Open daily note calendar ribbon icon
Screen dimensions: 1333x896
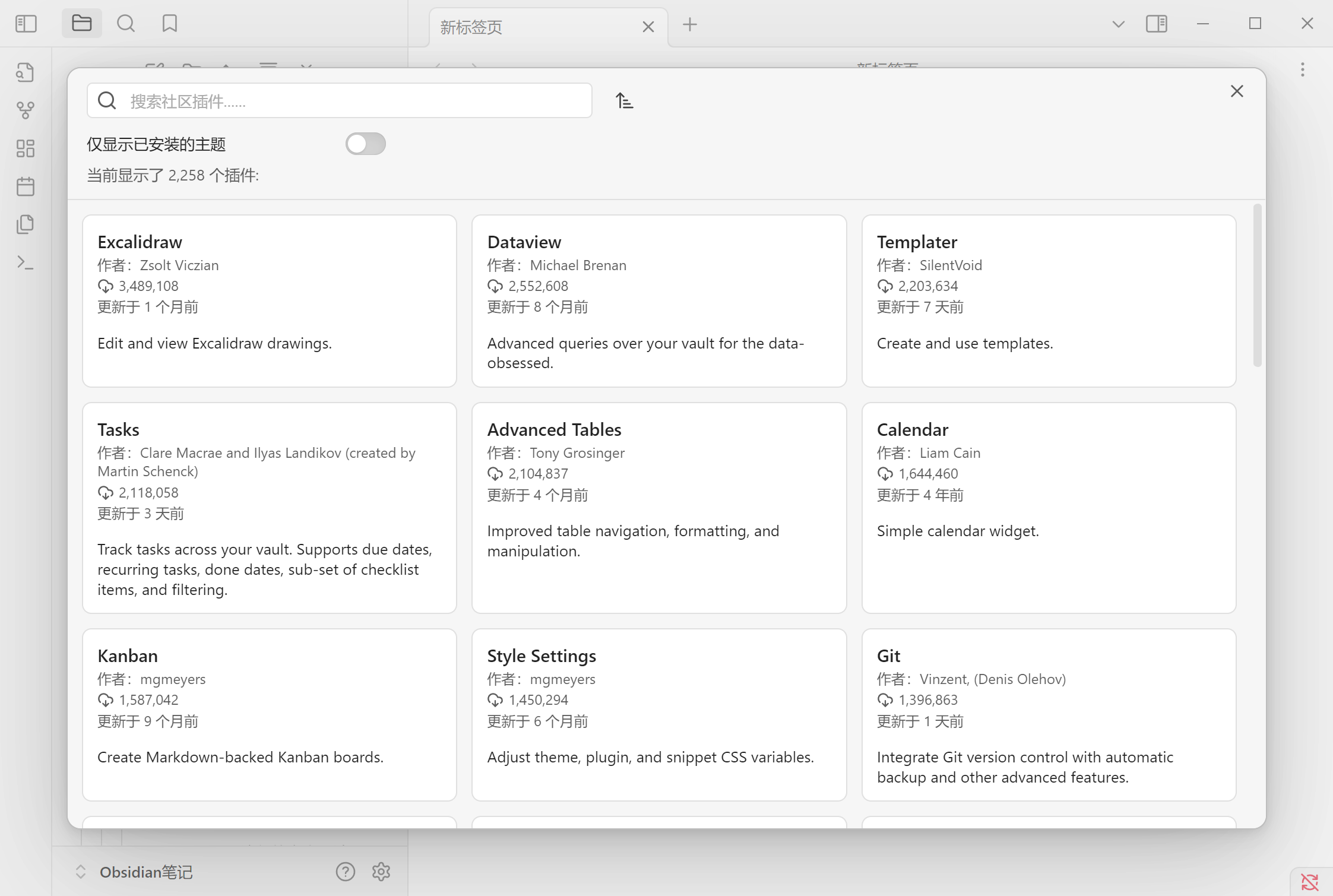(x=26, y=186)
